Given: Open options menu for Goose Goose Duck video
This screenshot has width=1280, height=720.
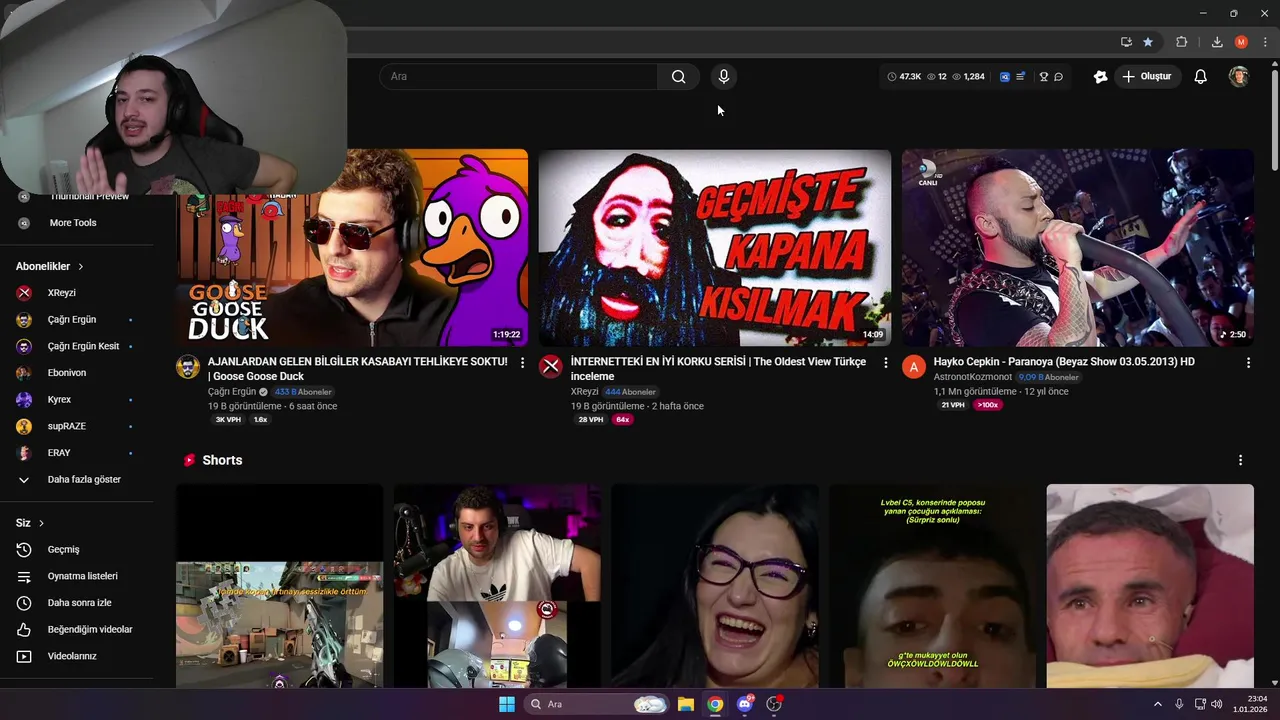Looking at the screenshot, I should [x=522, y=363].
